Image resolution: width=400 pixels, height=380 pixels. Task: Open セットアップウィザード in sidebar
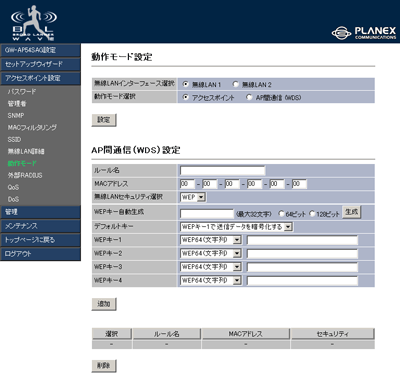pyautogui.click(x=40, y=64)
